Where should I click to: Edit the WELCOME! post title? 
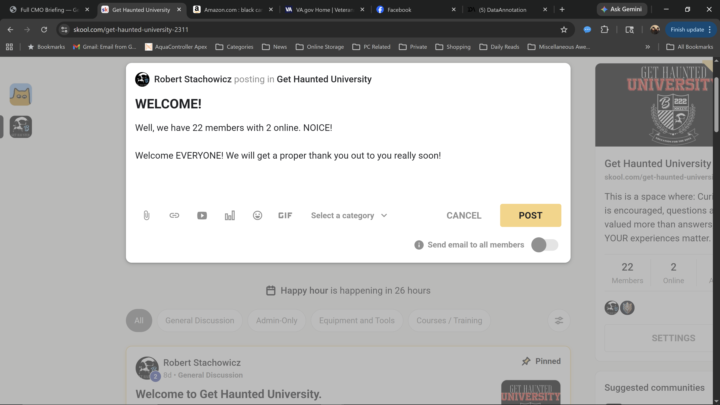tap(168, 104)
